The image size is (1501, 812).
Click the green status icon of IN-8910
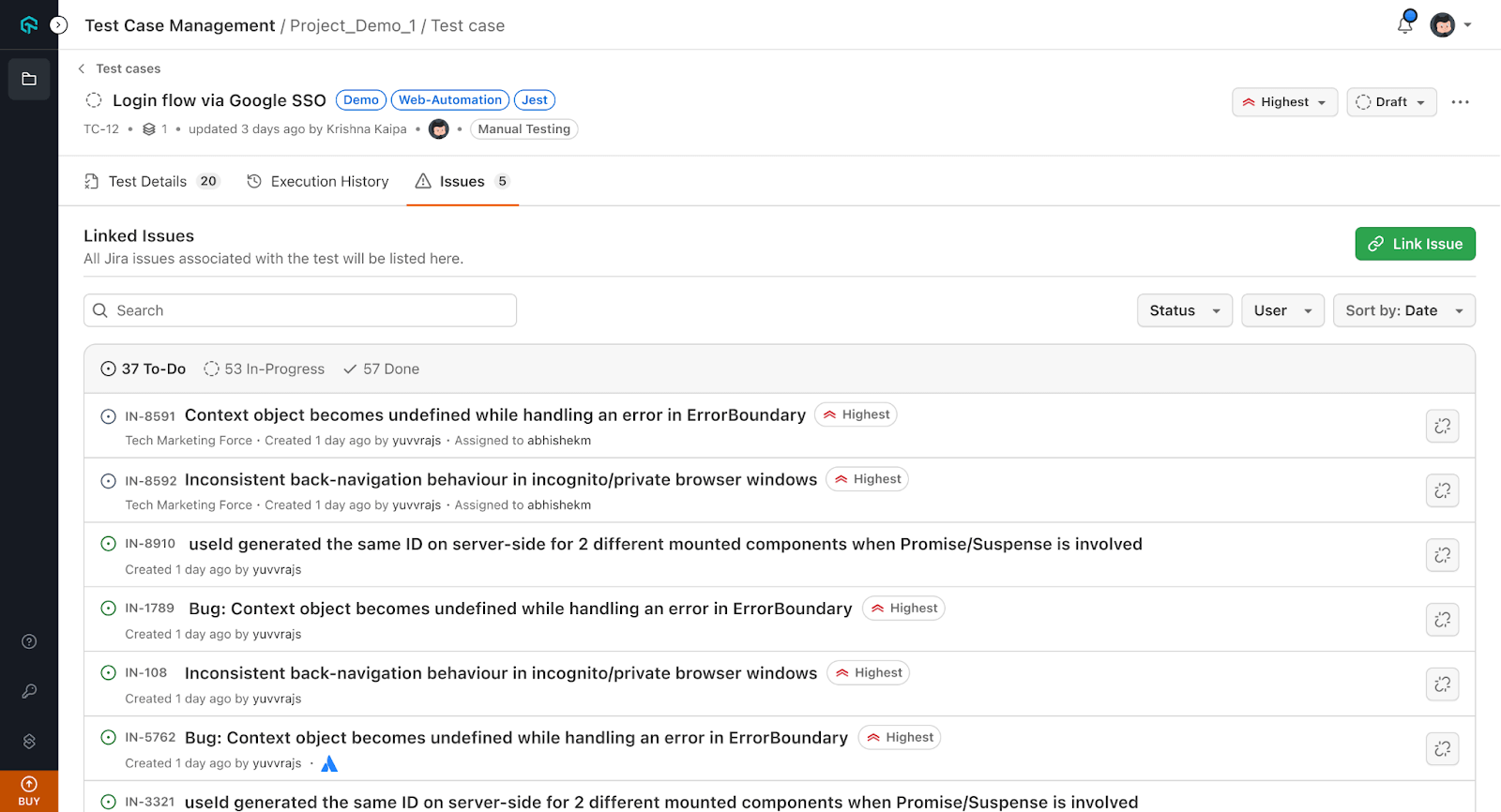(x=109, y=544)
